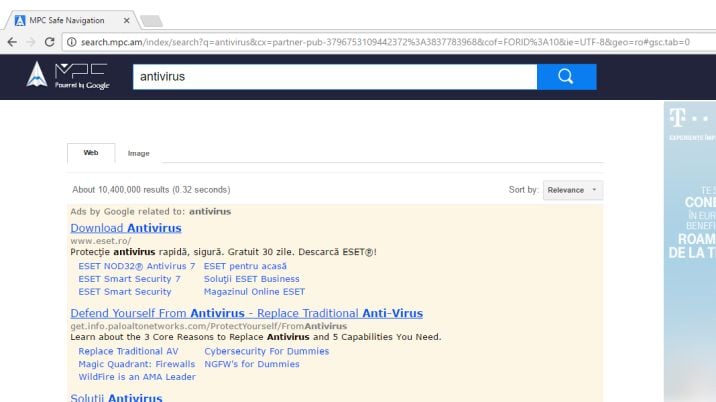Click the Powered by Google label
Screen dimensions: 716x402
click(x=82, y=85)
